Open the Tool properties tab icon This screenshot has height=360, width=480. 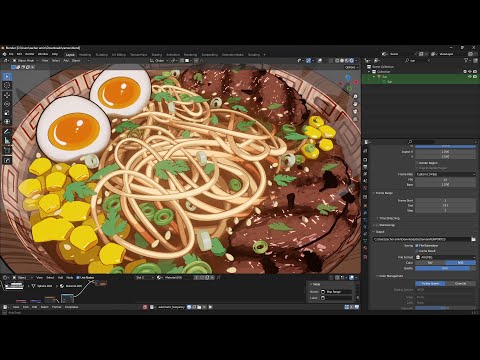pyautogui.click(x=365, y=151)
